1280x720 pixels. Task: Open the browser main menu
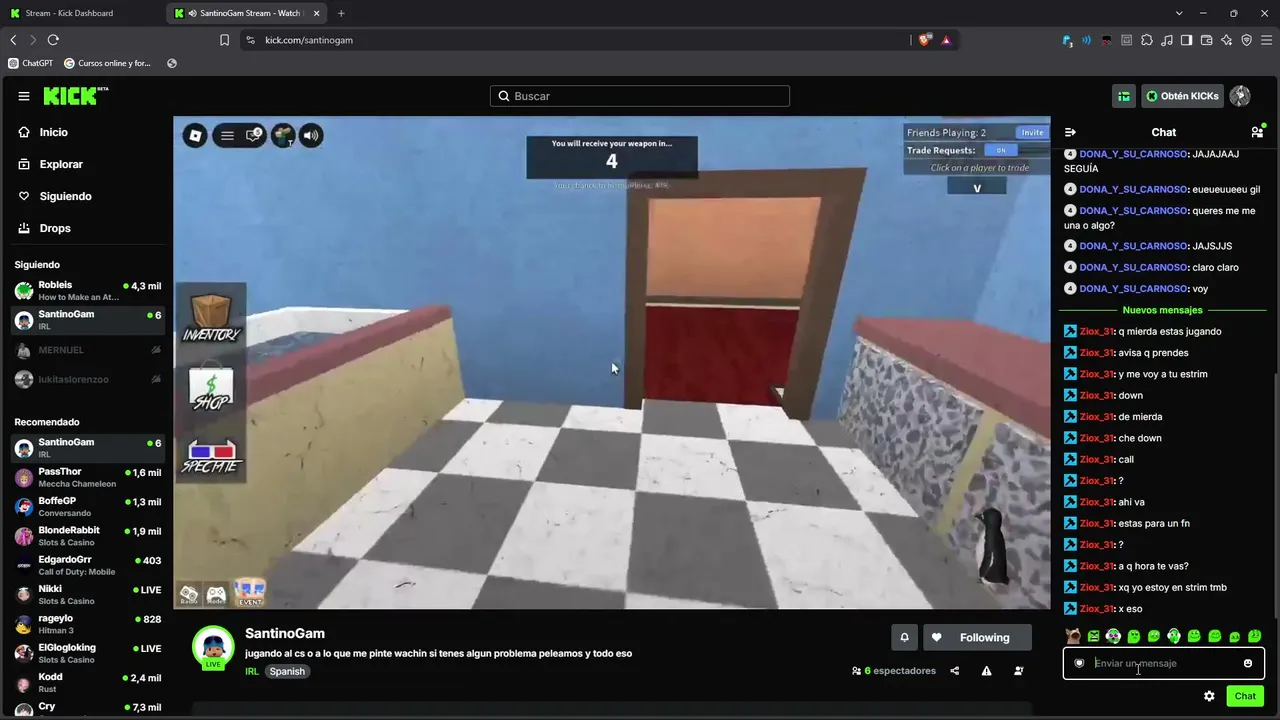[x=1266, y=40]
